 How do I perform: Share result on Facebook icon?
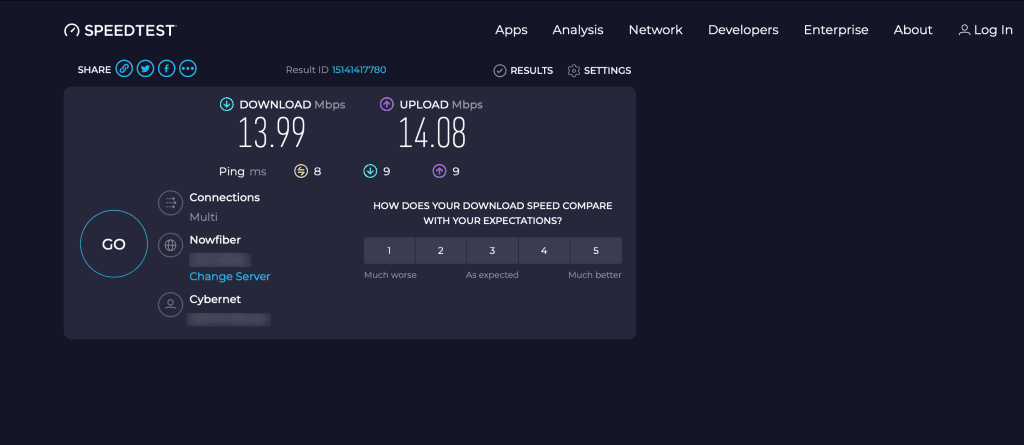(167, 69)
